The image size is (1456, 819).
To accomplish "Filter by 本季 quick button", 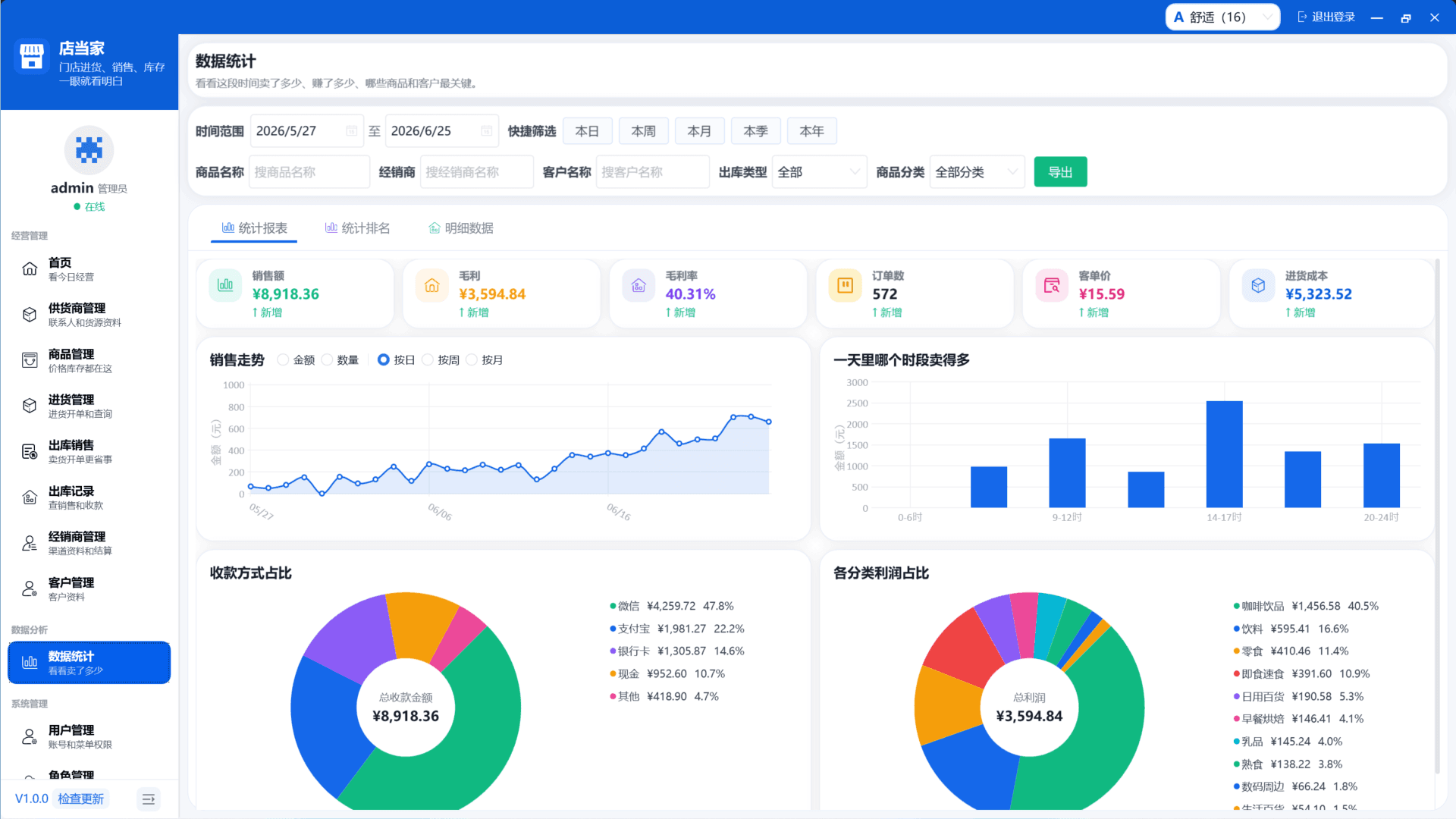I will pyautogui.click(x=755, y=131).
